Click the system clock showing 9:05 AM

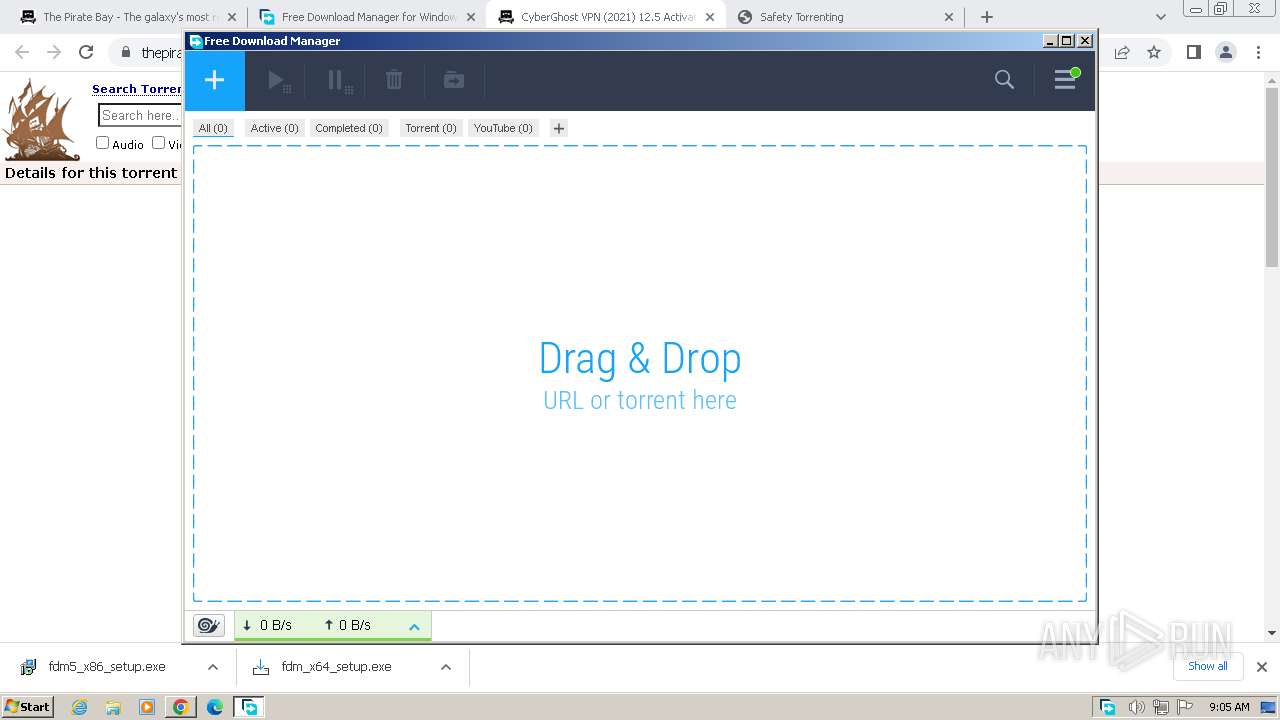1229,707
